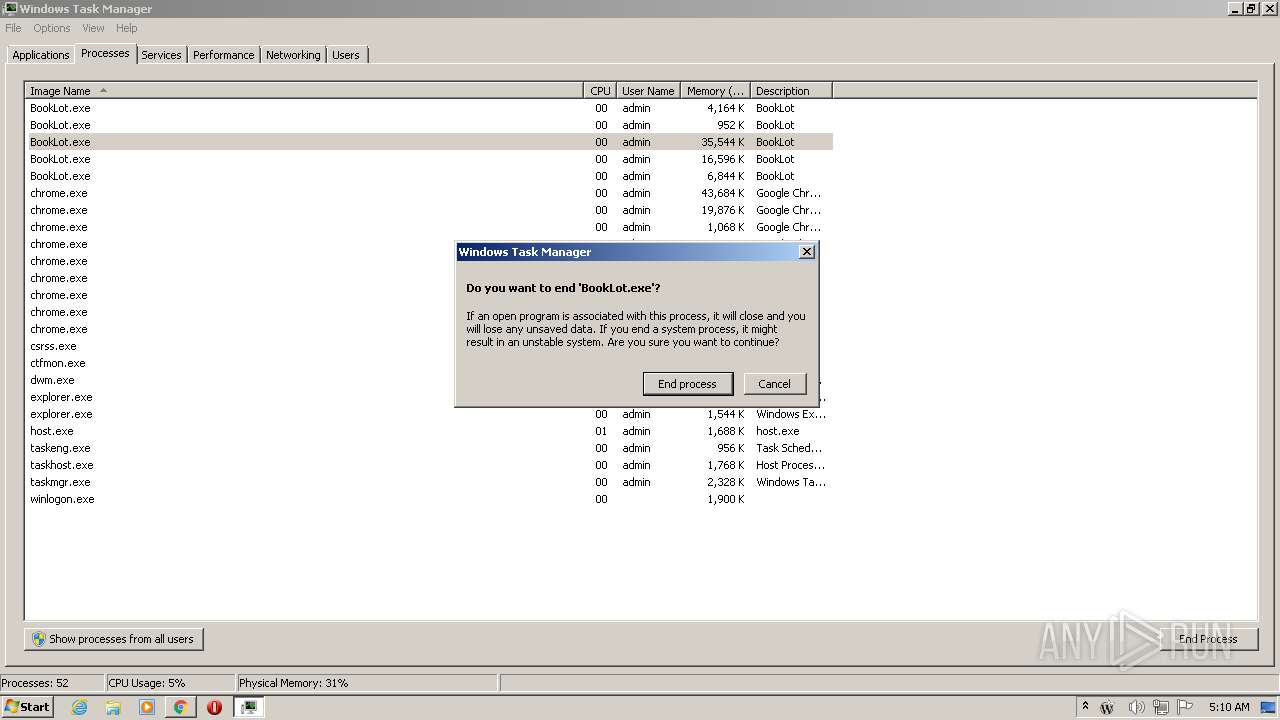The width and height of the screenshot is (1280, 720).
Task: Select the taskhost.exe process
Action: click(61, 465)
